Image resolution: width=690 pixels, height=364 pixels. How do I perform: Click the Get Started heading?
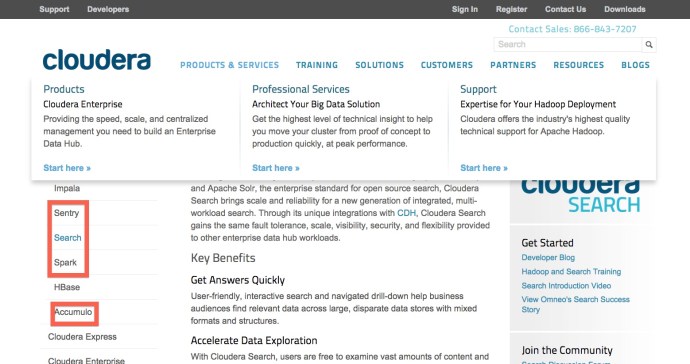[x=547, y=243]
